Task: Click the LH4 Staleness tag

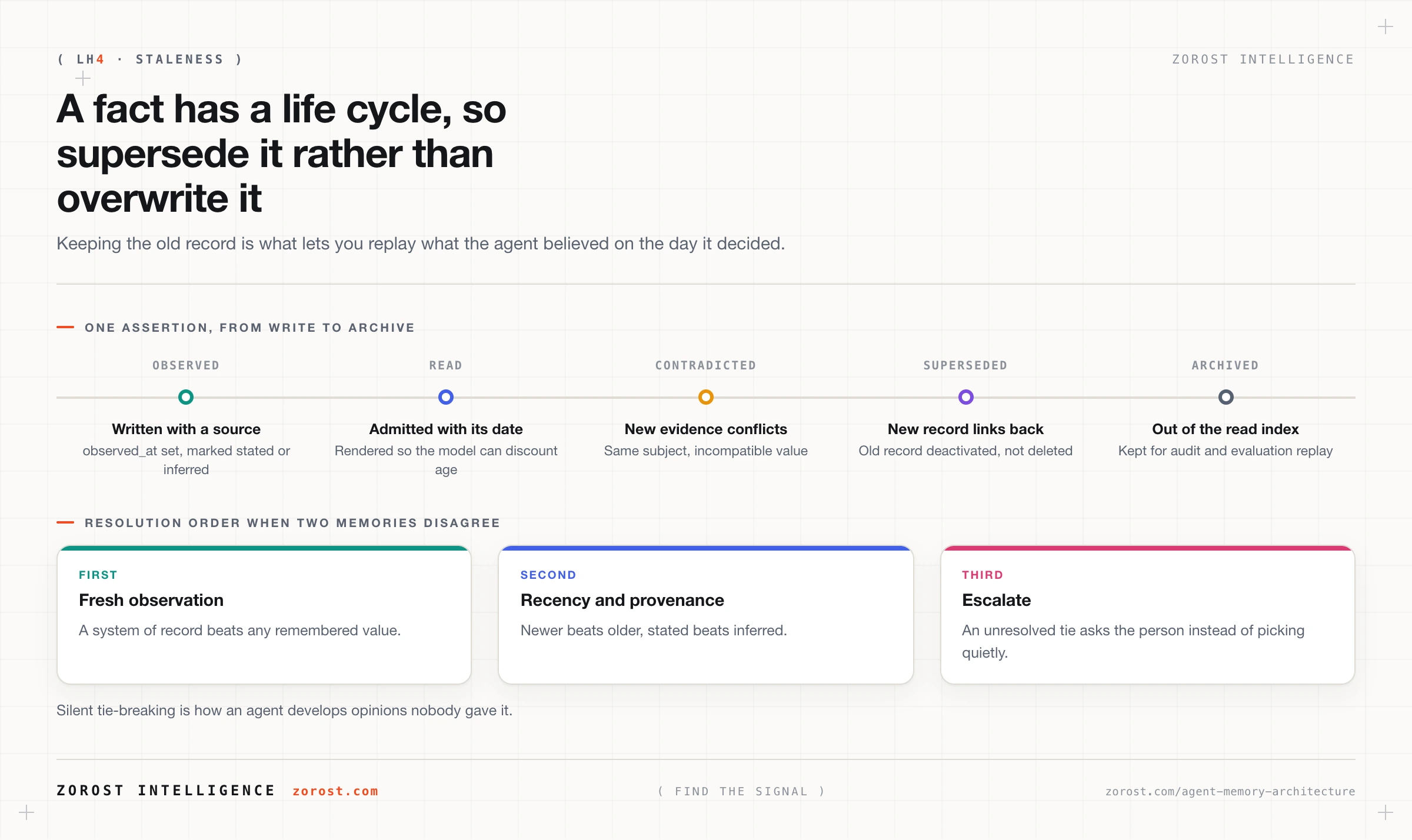Action: pos(150,59)
